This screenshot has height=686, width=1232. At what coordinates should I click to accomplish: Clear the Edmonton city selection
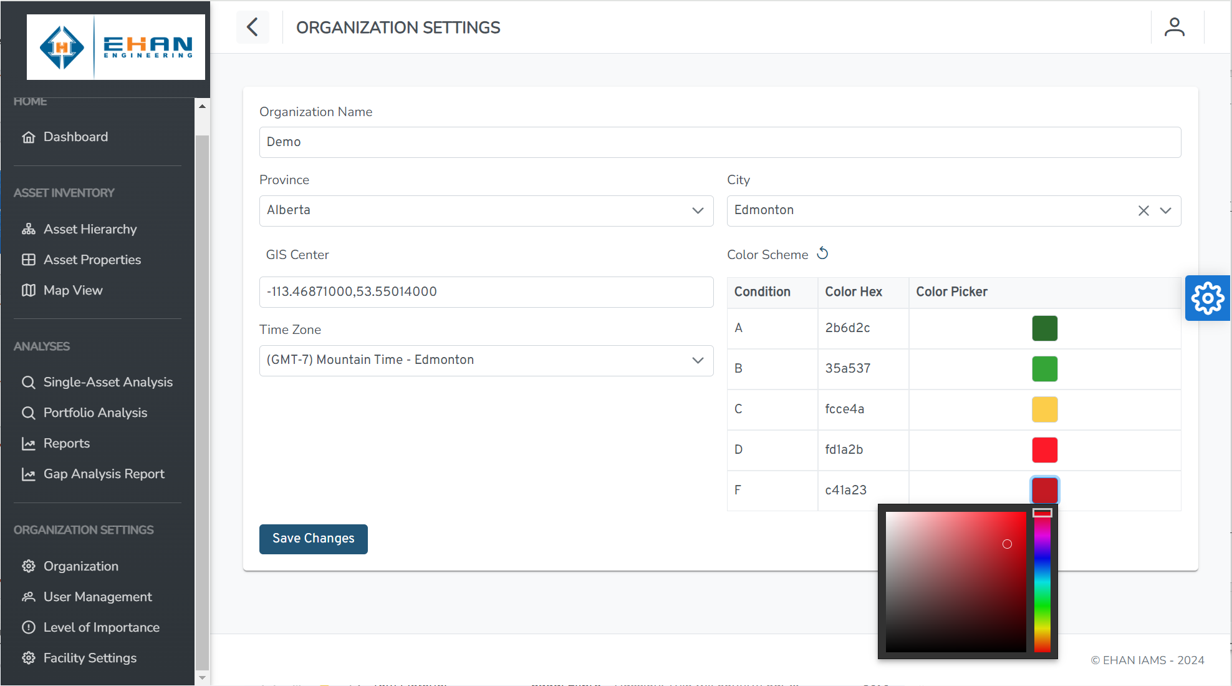1143,211
